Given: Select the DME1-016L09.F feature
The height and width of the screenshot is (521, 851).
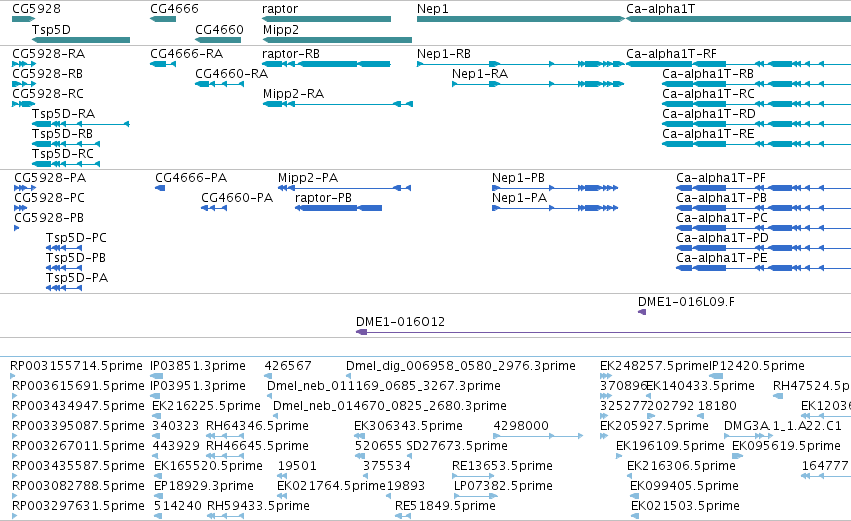Looking at the screenshot, I should point(686,302).
